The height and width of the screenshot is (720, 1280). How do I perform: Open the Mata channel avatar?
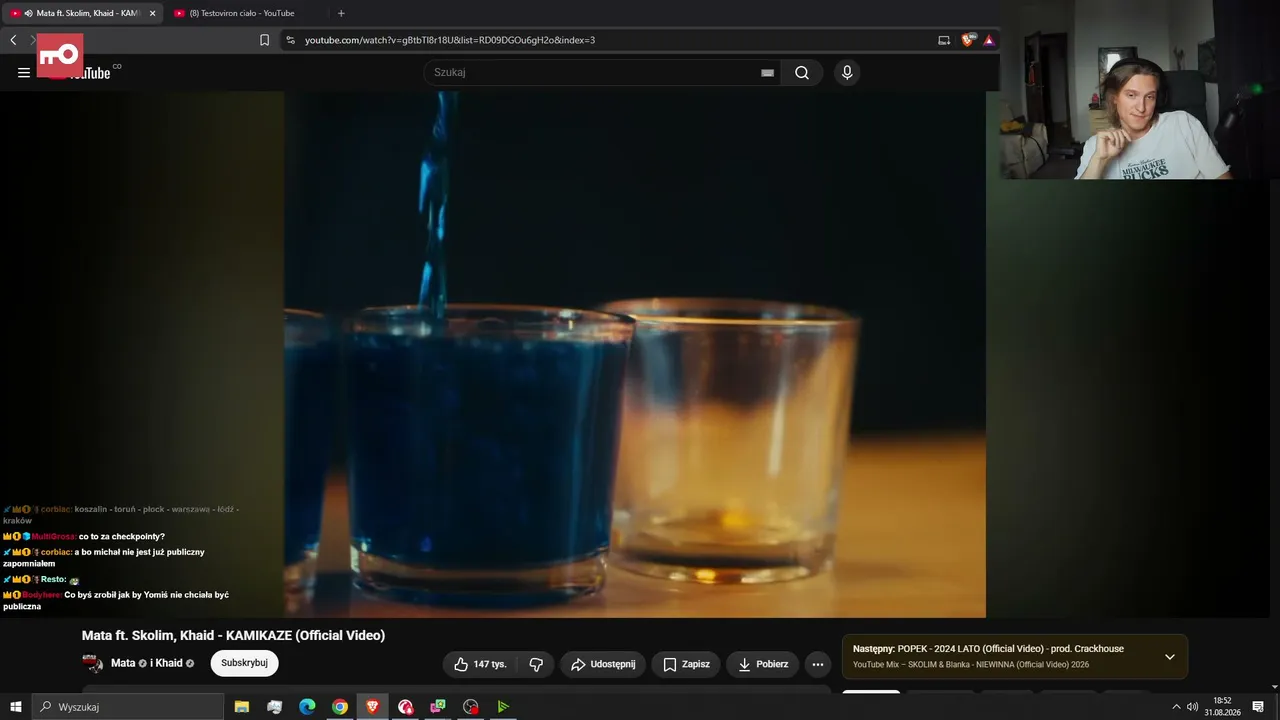click(x=92, y=663)
